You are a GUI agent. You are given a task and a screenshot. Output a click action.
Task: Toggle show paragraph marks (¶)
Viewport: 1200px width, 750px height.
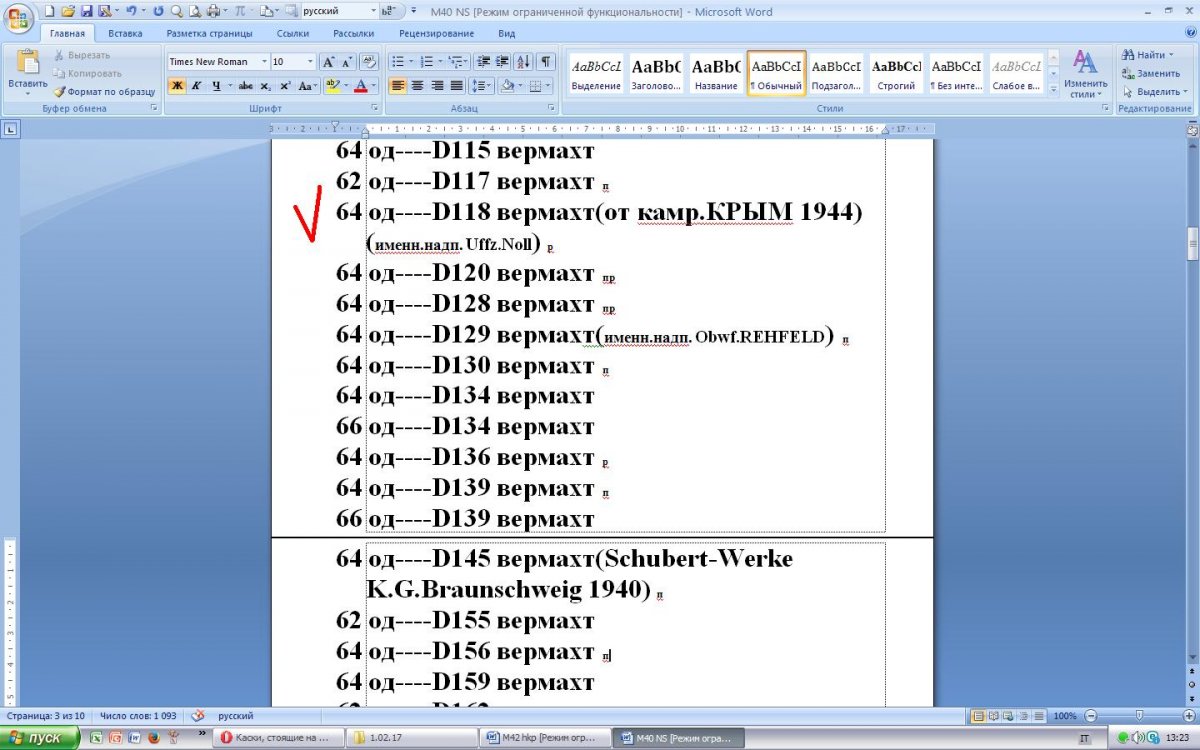pyautogui.click(x=546, y=62)
